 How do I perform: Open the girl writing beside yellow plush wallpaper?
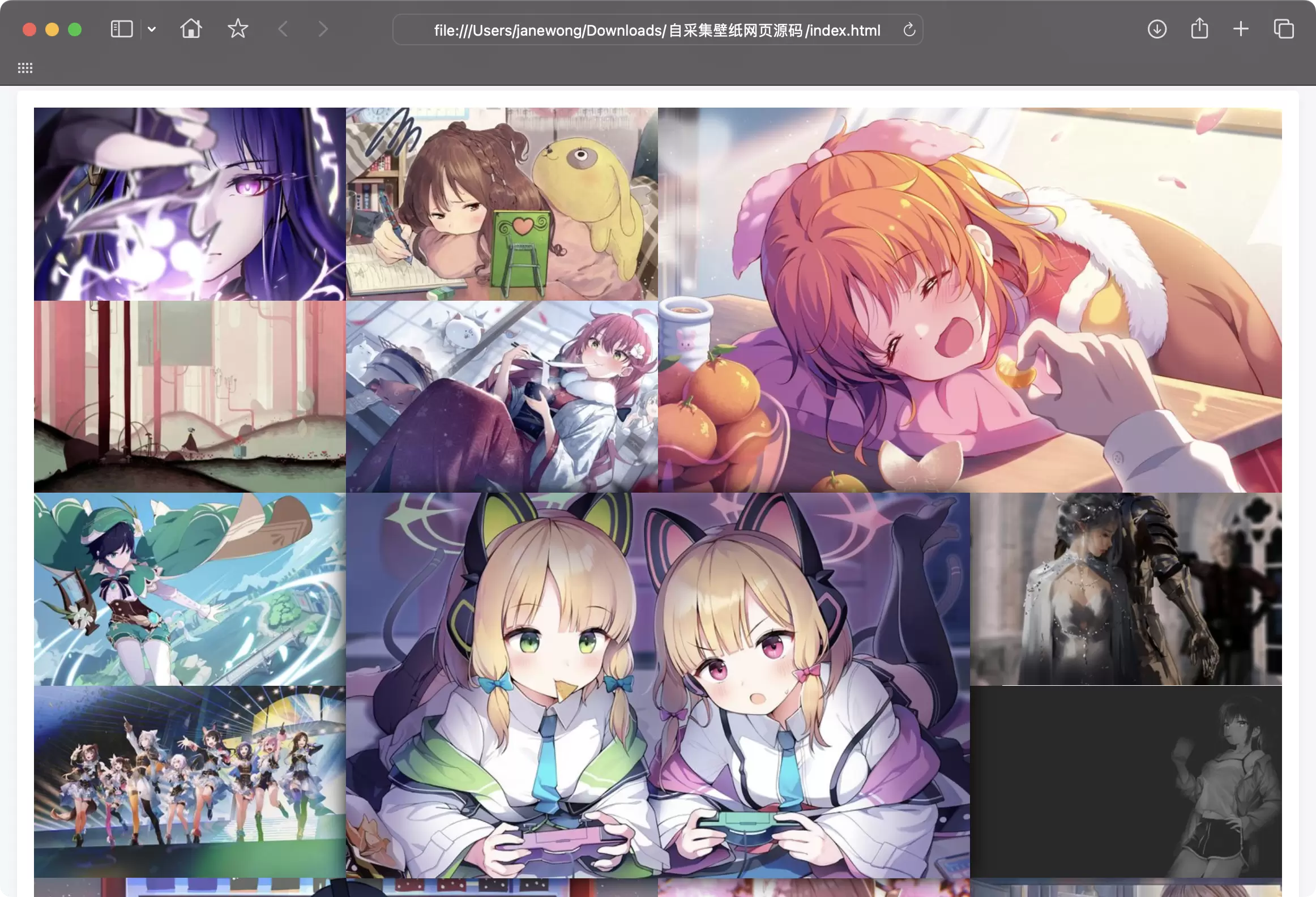502,204
